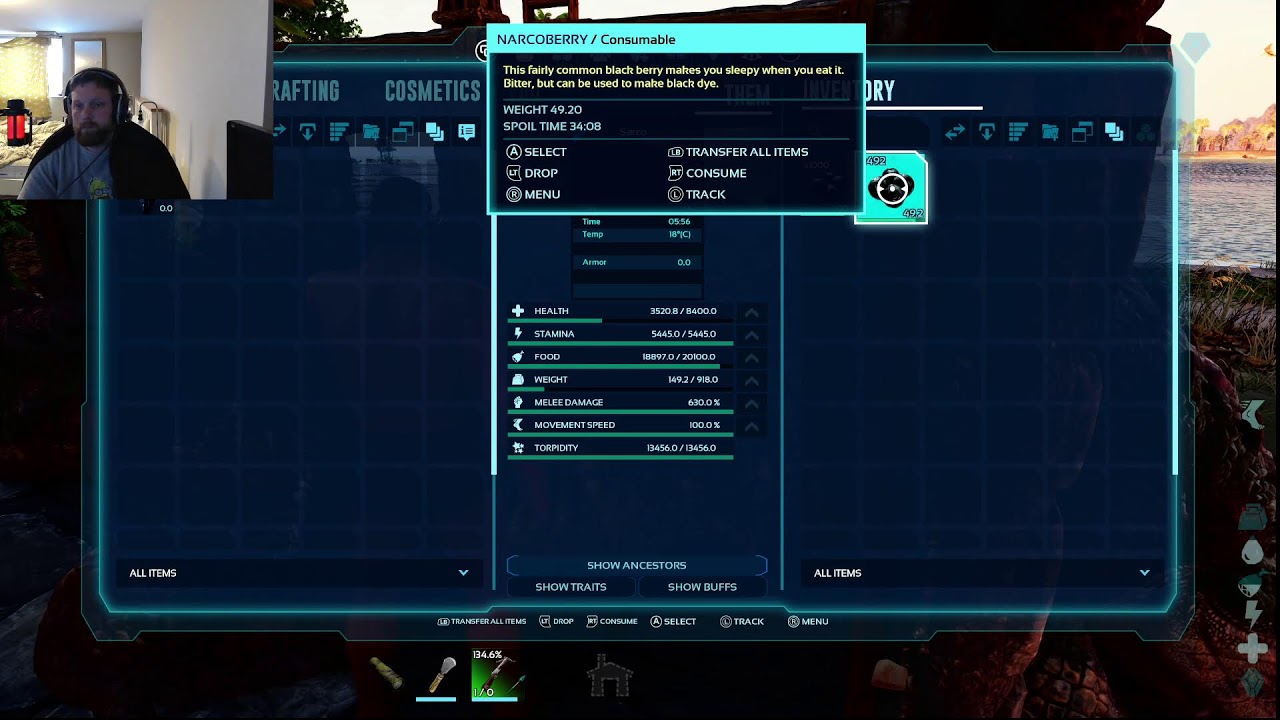This screenshot has width=1280, height=720.
Task: Click the HUD water droplet status icon
Action: (1252, 553)
